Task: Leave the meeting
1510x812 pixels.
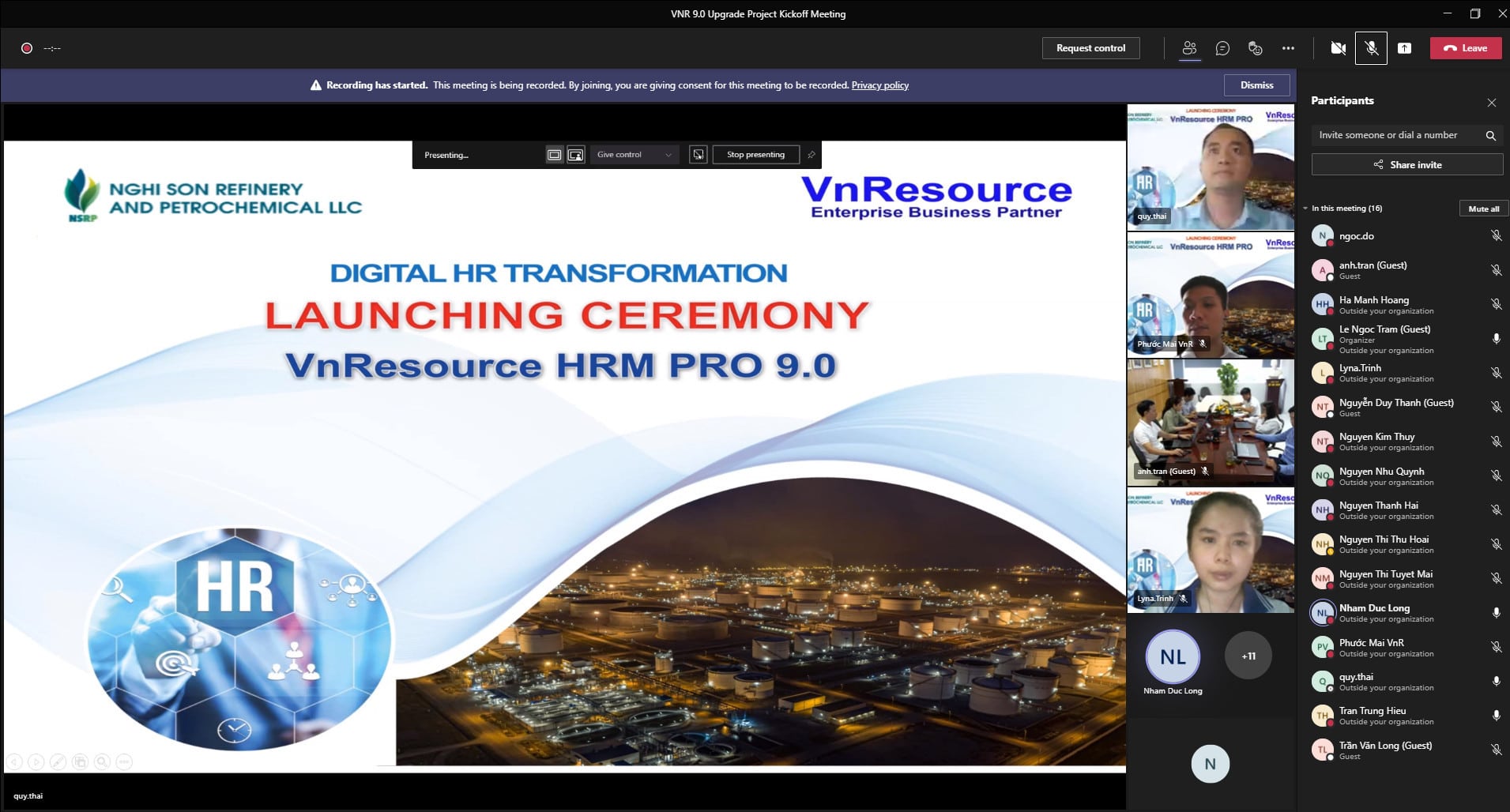Action: pos(1466,48)
